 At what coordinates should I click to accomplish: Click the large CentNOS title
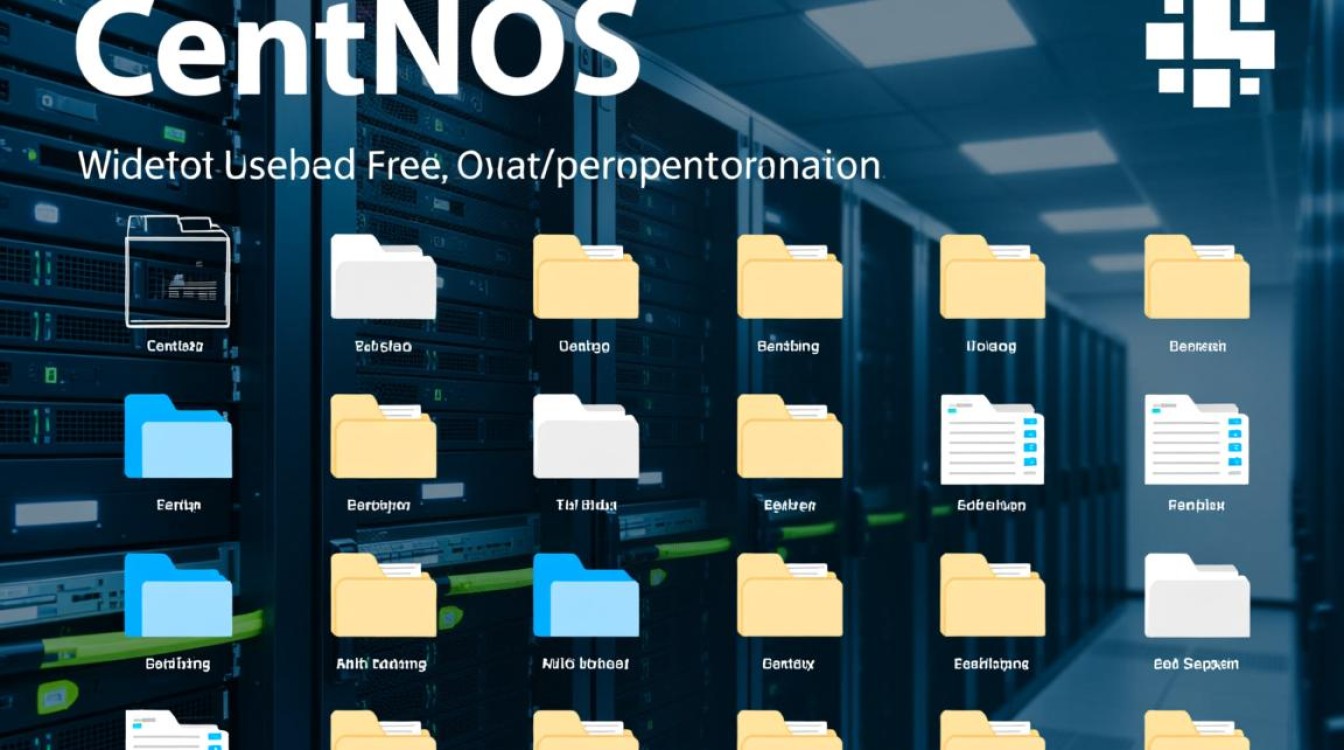357,50
